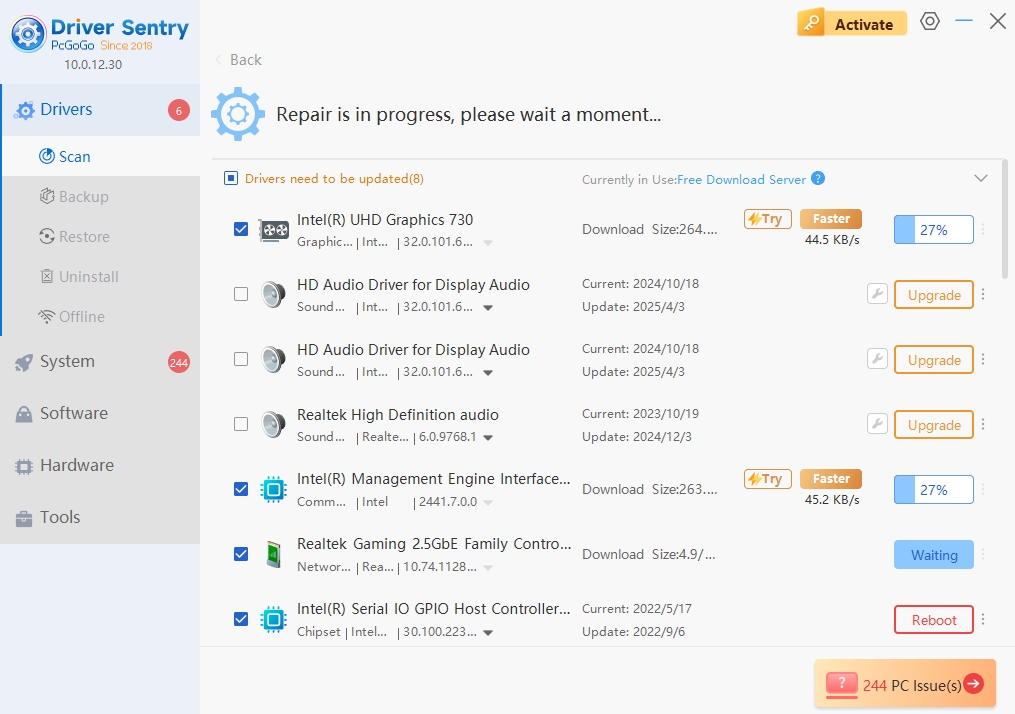
Task: Open version dropdown for Intel(R) UHD Graphics 730
Action: (x=488, y=243)
